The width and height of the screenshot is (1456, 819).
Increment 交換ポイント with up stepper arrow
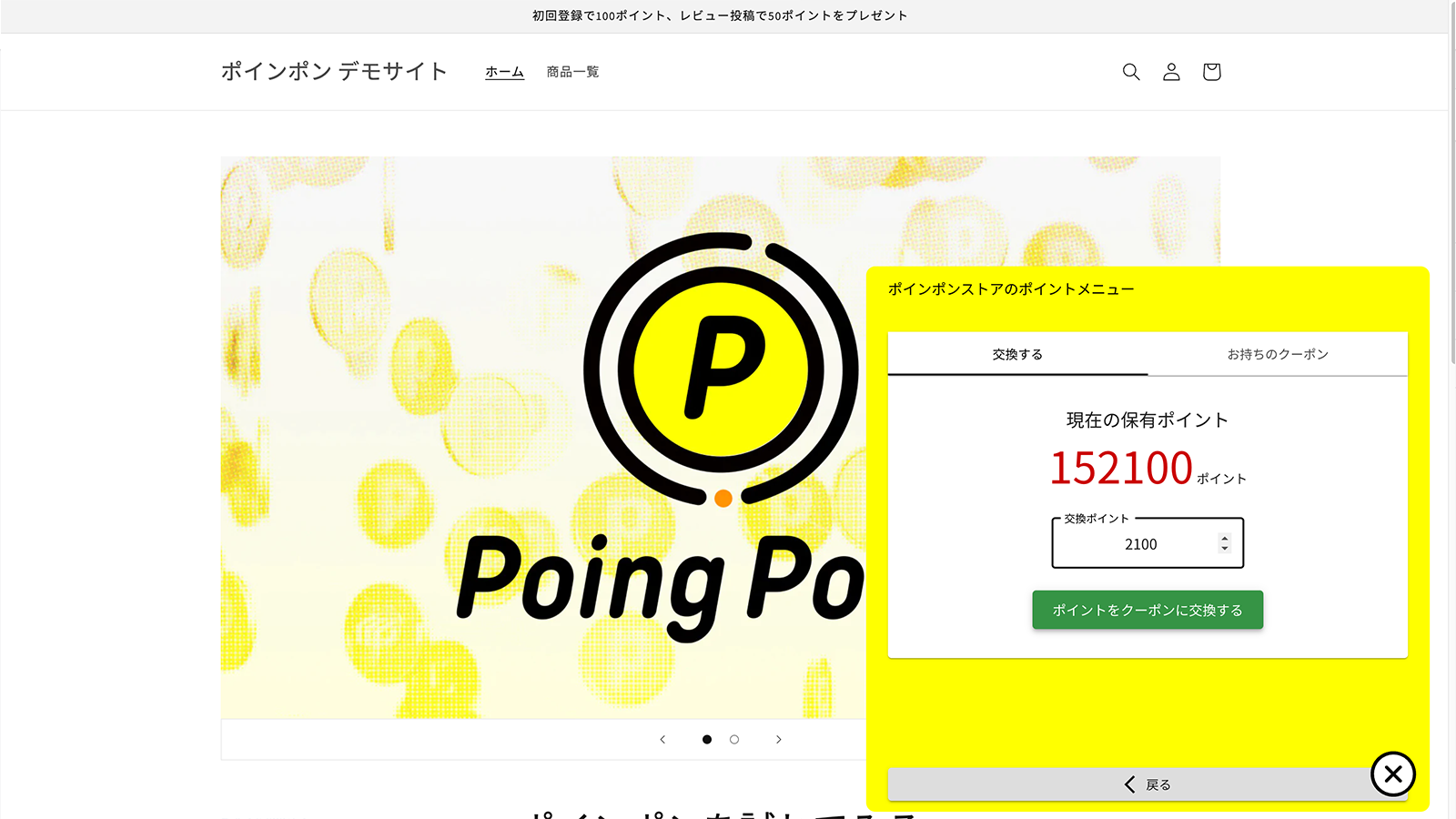[x=1223, y=539]
